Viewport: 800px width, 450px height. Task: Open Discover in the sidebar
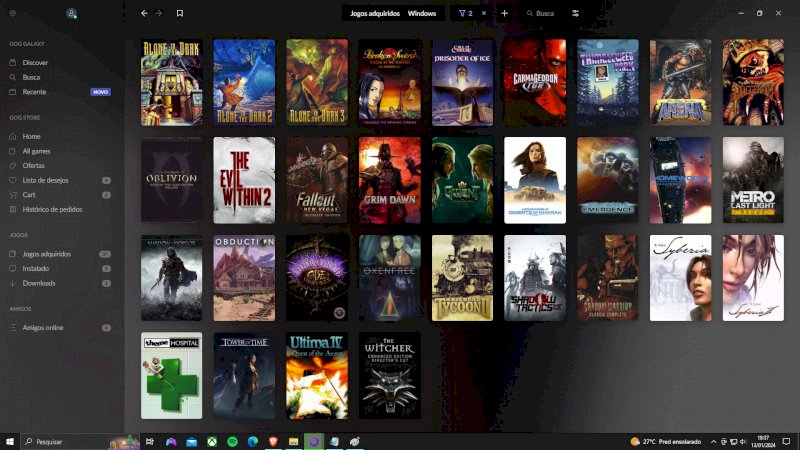[35, 62]
